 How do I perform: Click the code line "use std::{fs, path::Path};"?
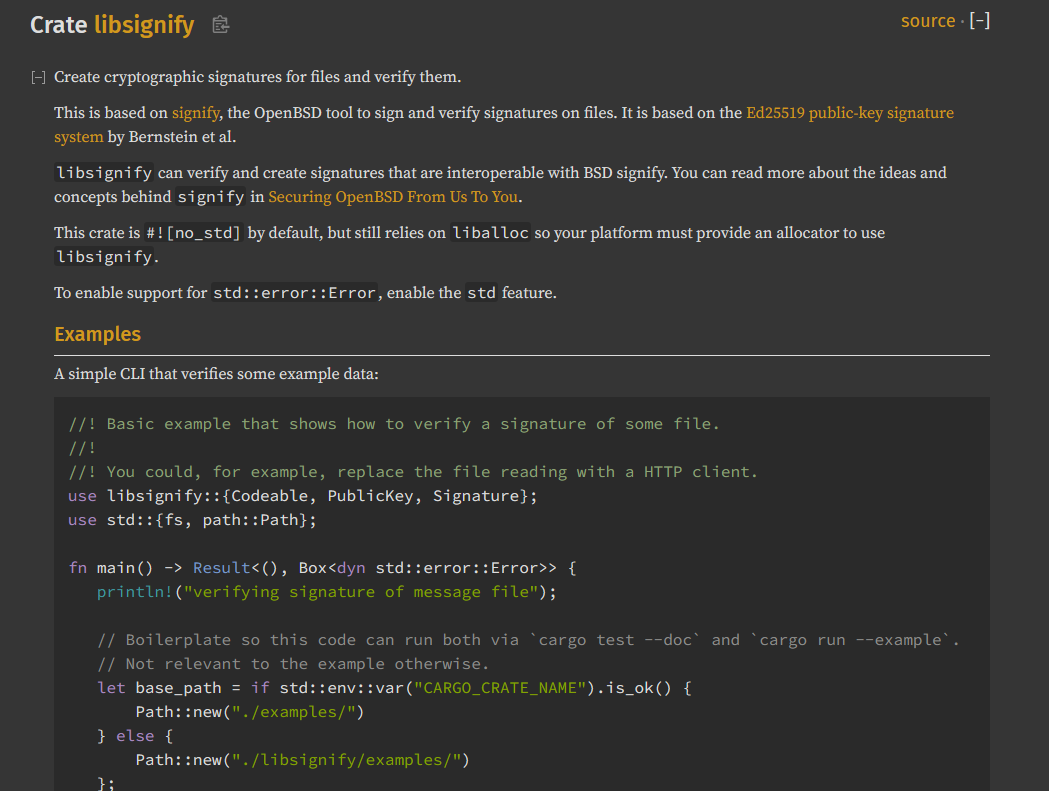click(x=192, y=520)
